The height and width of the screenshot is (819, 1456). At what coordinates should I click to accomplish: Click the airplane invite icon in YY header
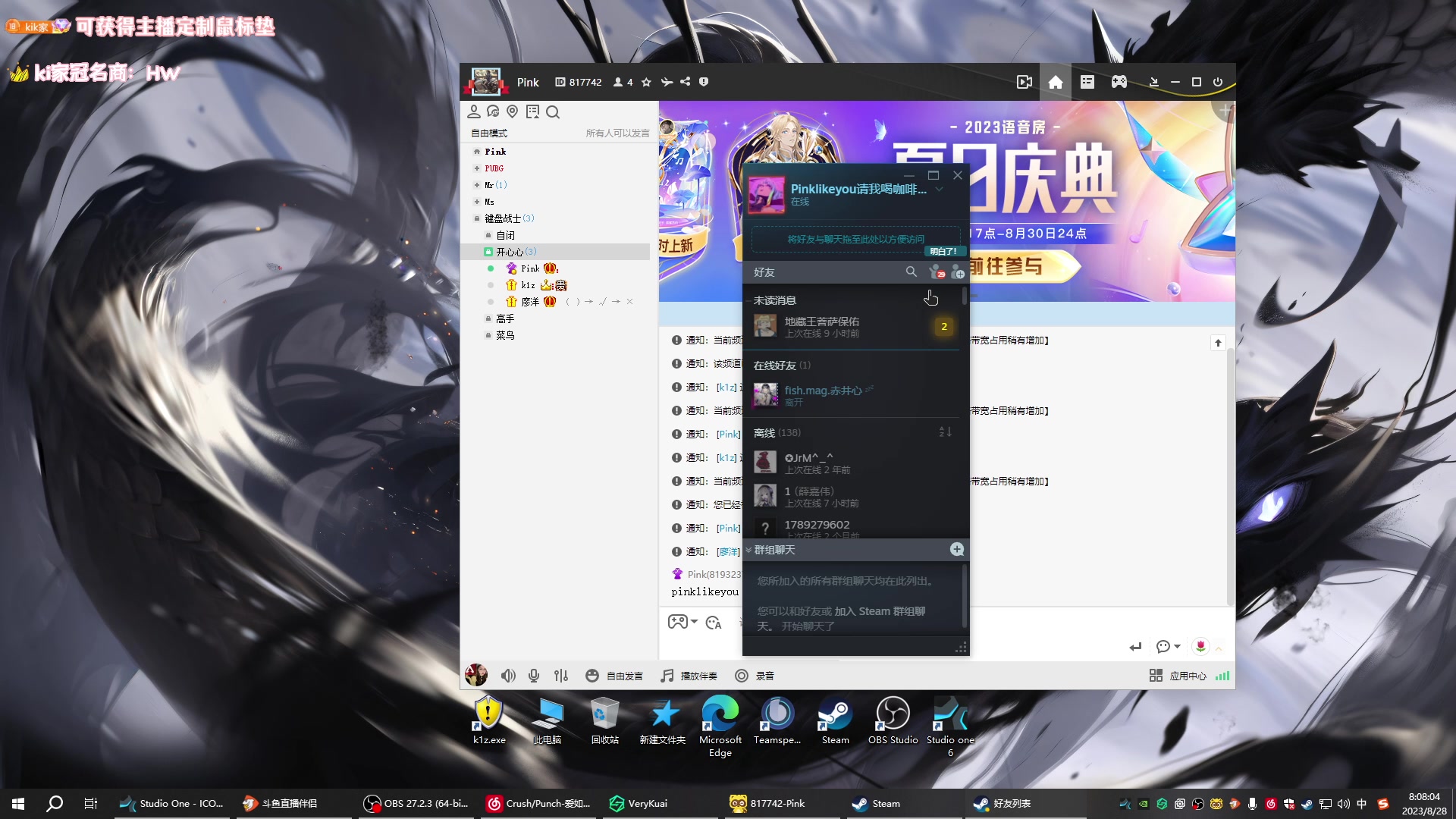point(667,82)
